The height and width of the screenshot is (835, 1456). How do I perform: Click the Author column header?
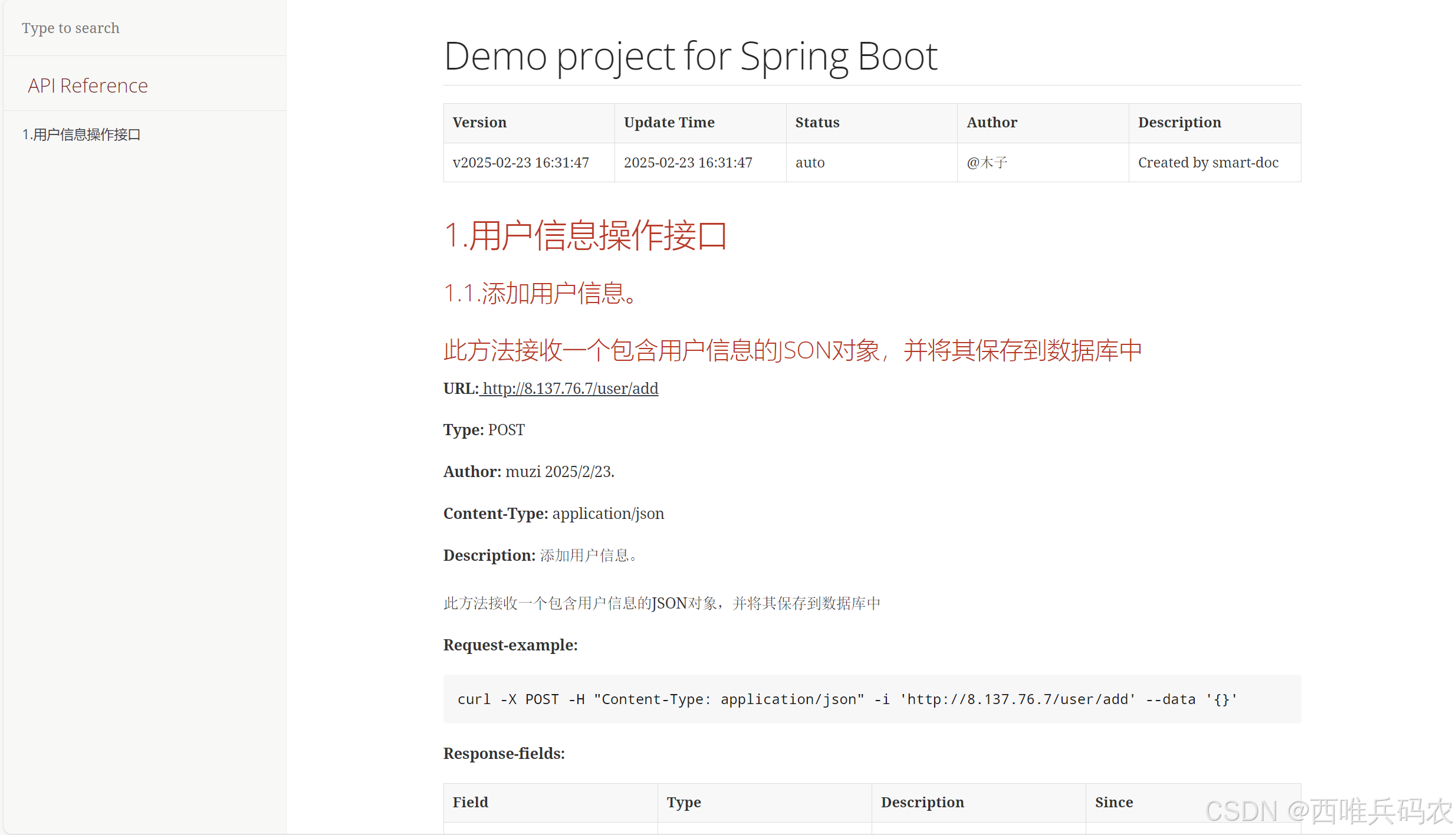[991, 123]
